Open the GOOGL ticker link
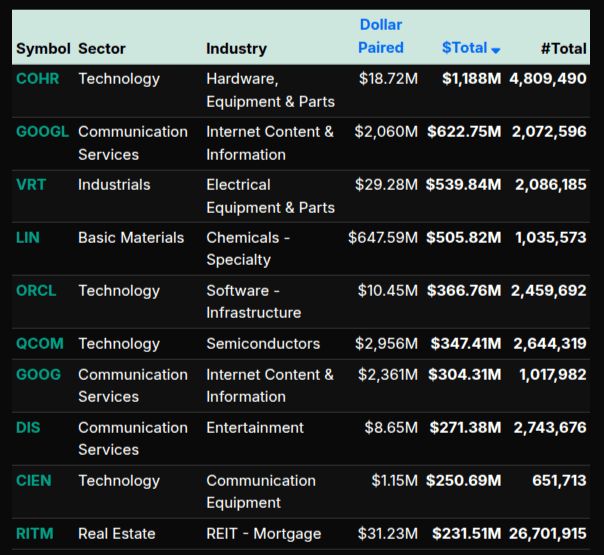Screen dimensions: 604x555 pos(43,132)
